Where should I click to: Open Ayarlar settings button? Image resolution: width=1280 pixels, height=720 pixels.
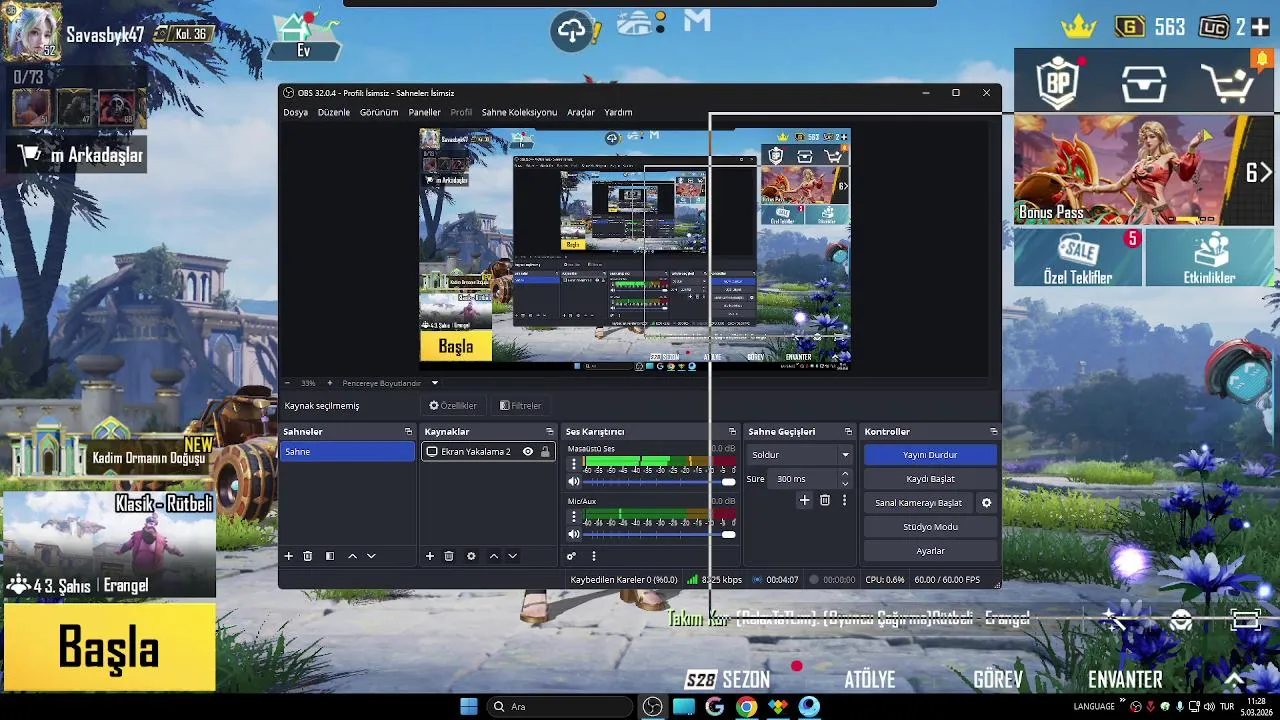pos(930,551)
